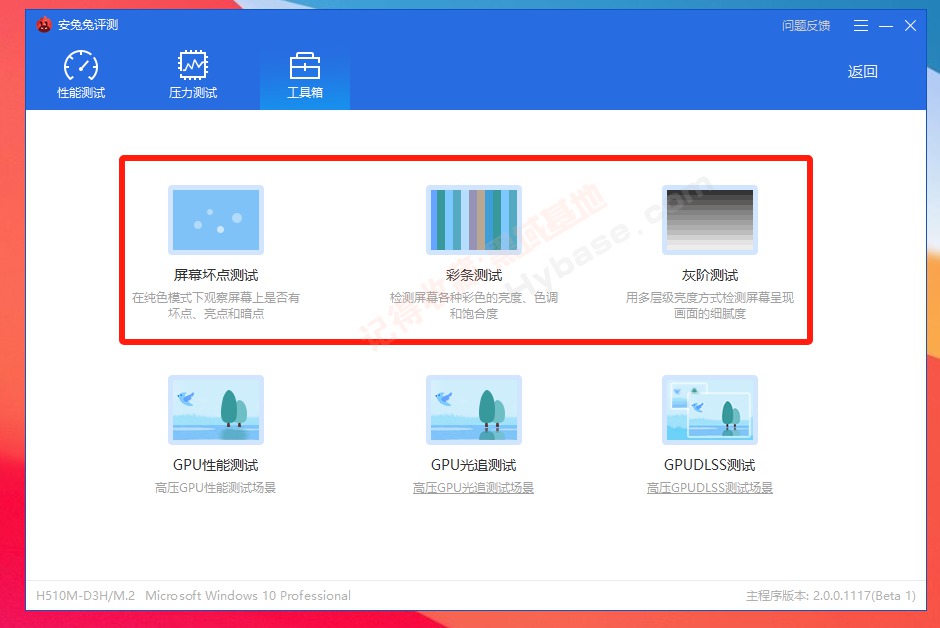
Task: Click the 高压GPU性能测试场景 description
Action: [216, 488]
